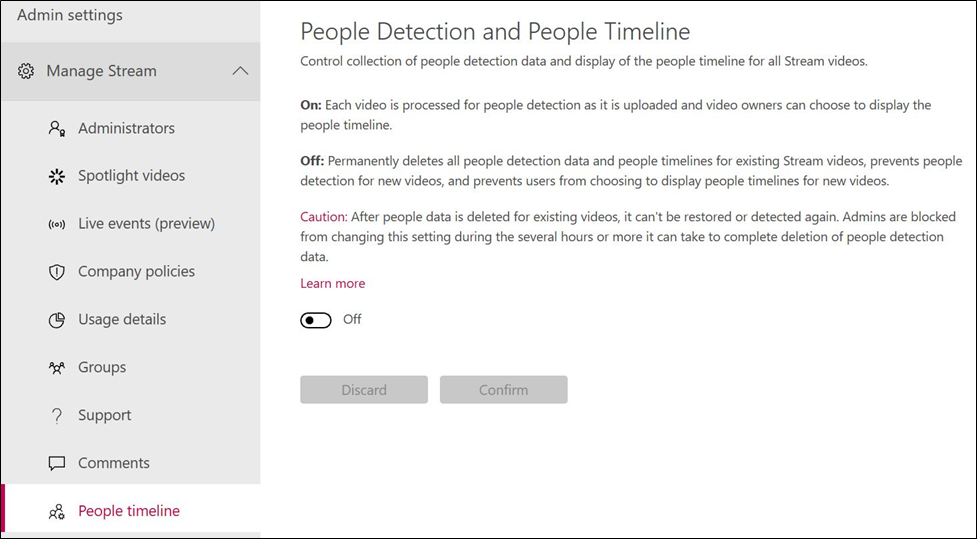View Usage details page
The height and width of the screenshot is (539, 977).
pyautogui.click(x=130, y=320)
